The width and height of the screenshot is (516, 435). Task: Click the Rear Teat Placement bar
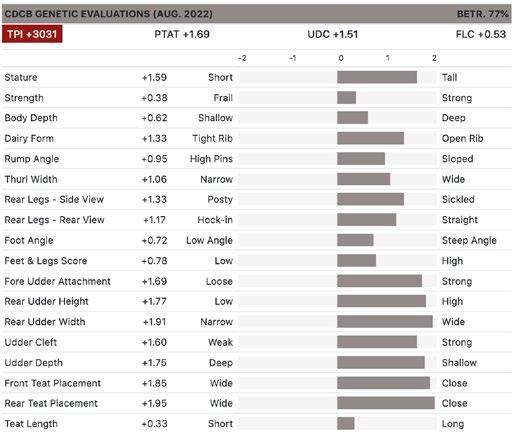pos(386,403)
